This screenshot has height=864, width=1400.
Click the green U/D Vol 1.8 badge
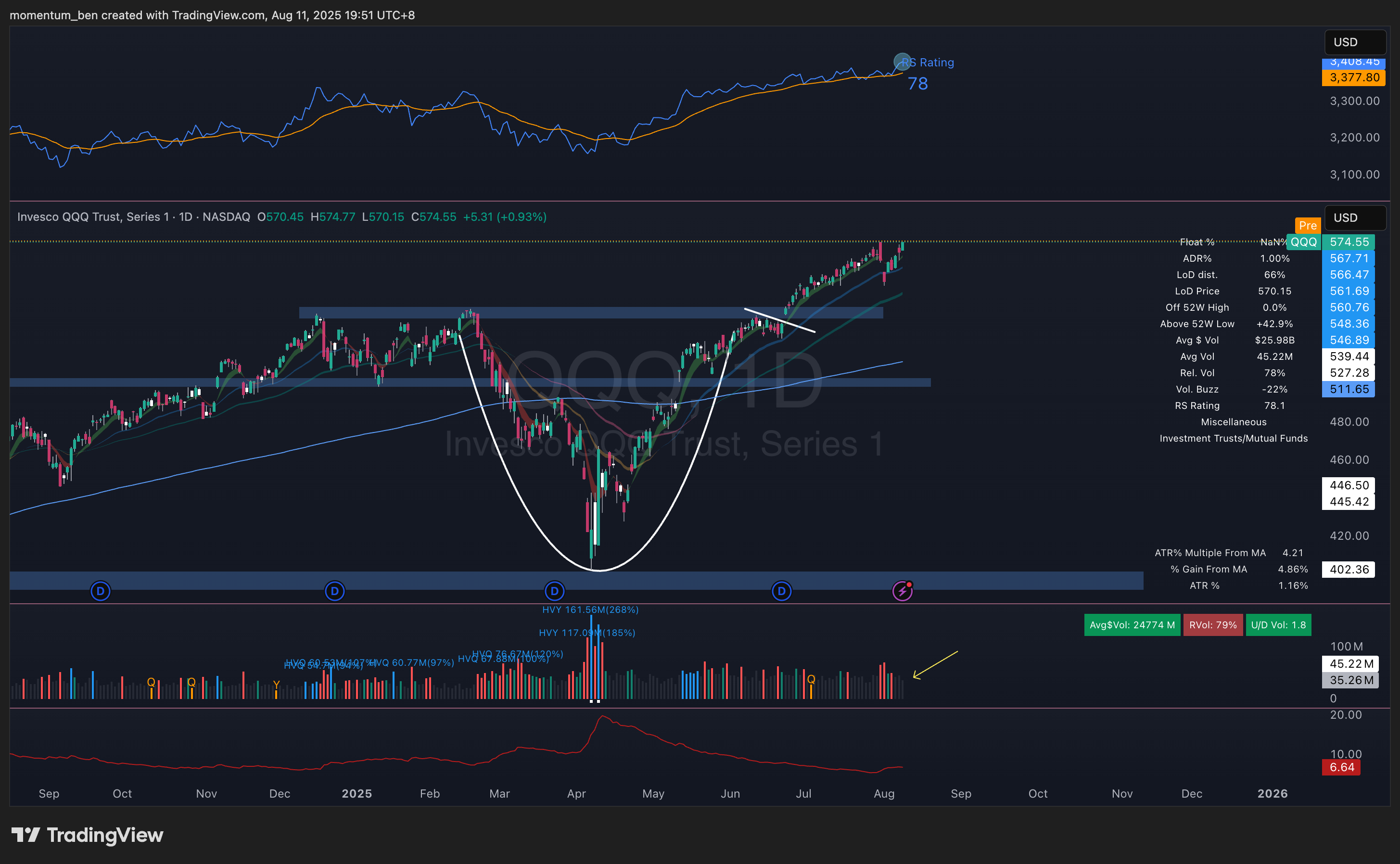pyautogui.click(x=1278, y=624)
